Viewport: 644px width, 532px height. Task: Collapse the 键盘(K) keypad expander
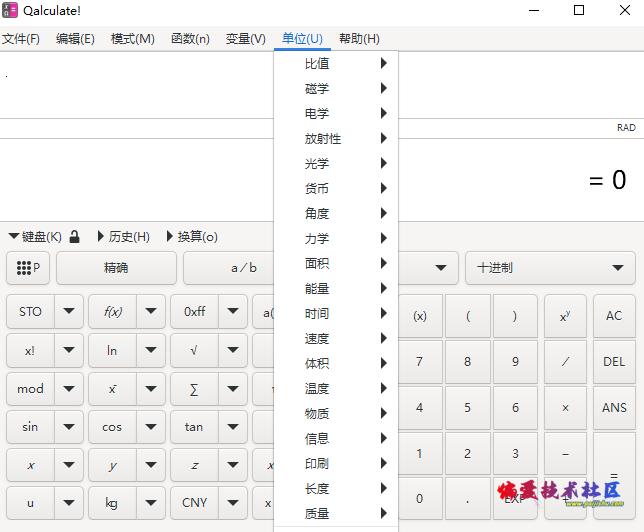pos(35,237)
